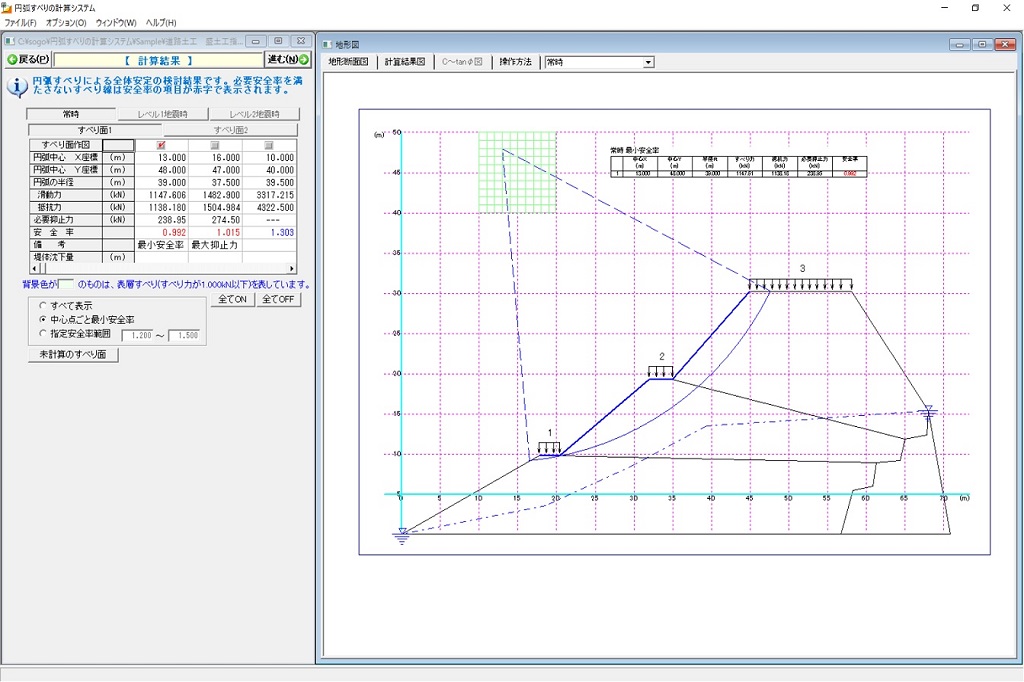Minimize the 地形図 window
The image size is (1024, 682).
(x=959, y=44)
